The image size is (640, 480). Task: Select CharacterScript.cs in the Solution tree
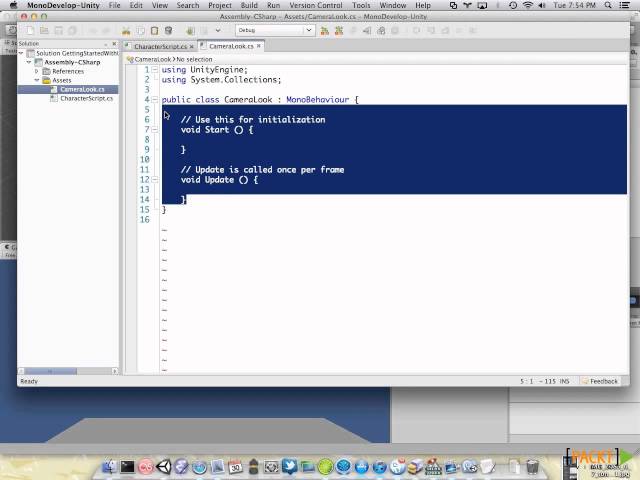(x=86, y=98)
